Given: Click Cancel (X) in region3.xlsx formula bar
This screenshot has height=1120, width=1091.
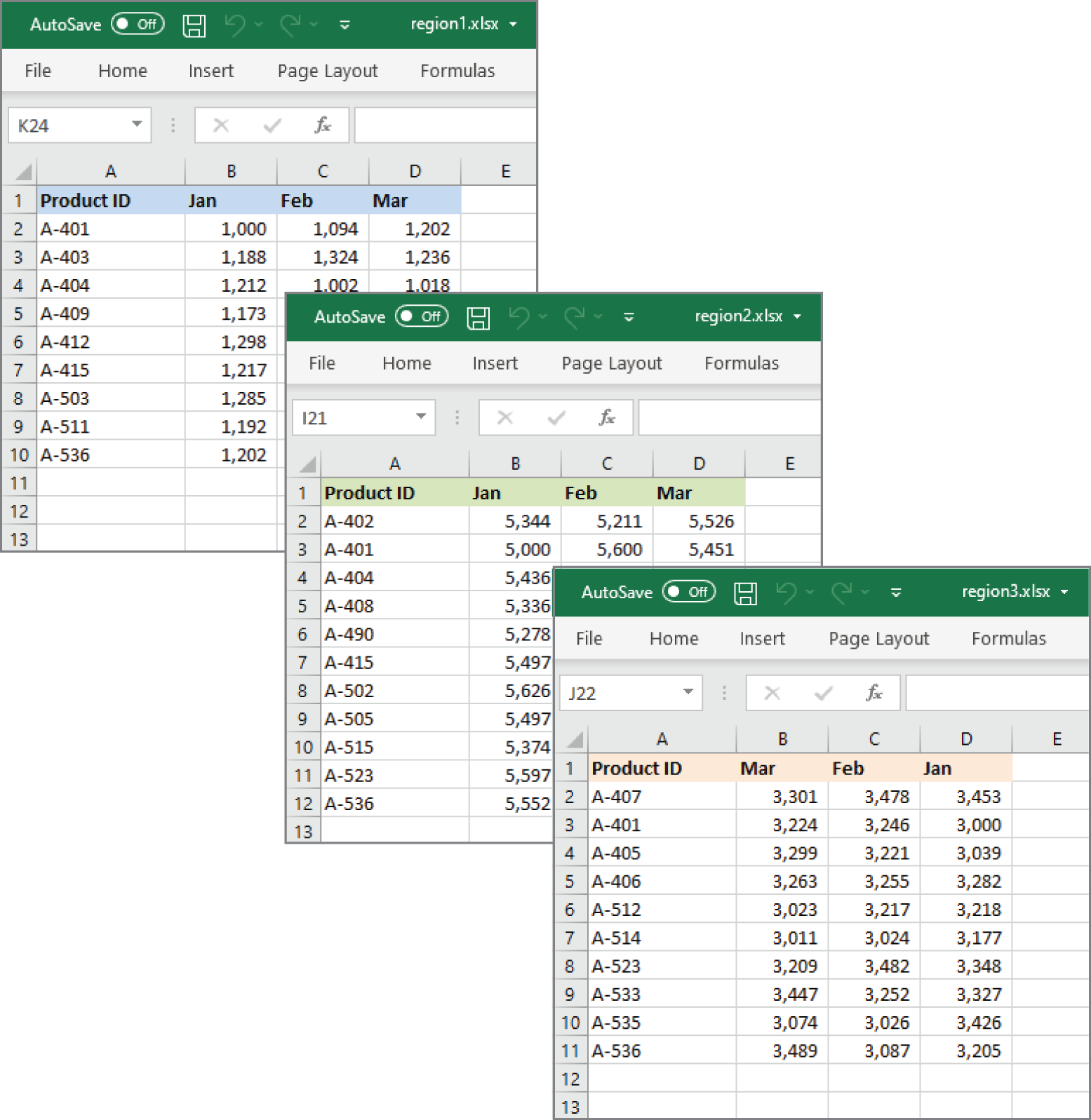Looking at the screenshot, I should (x=772, y=694).
